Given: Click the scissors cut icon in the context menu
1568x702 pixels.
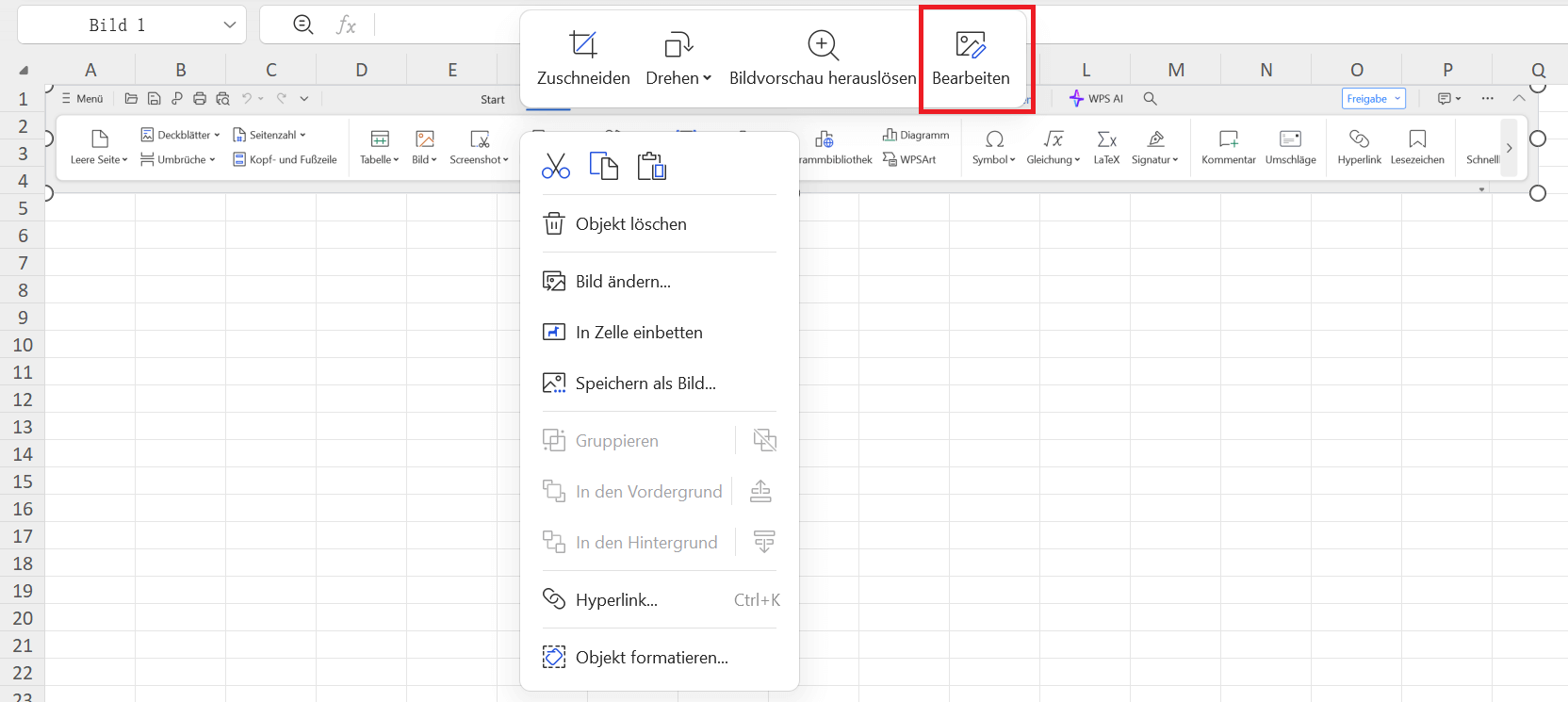Looking at the screenshot, I should click(556, 166).
